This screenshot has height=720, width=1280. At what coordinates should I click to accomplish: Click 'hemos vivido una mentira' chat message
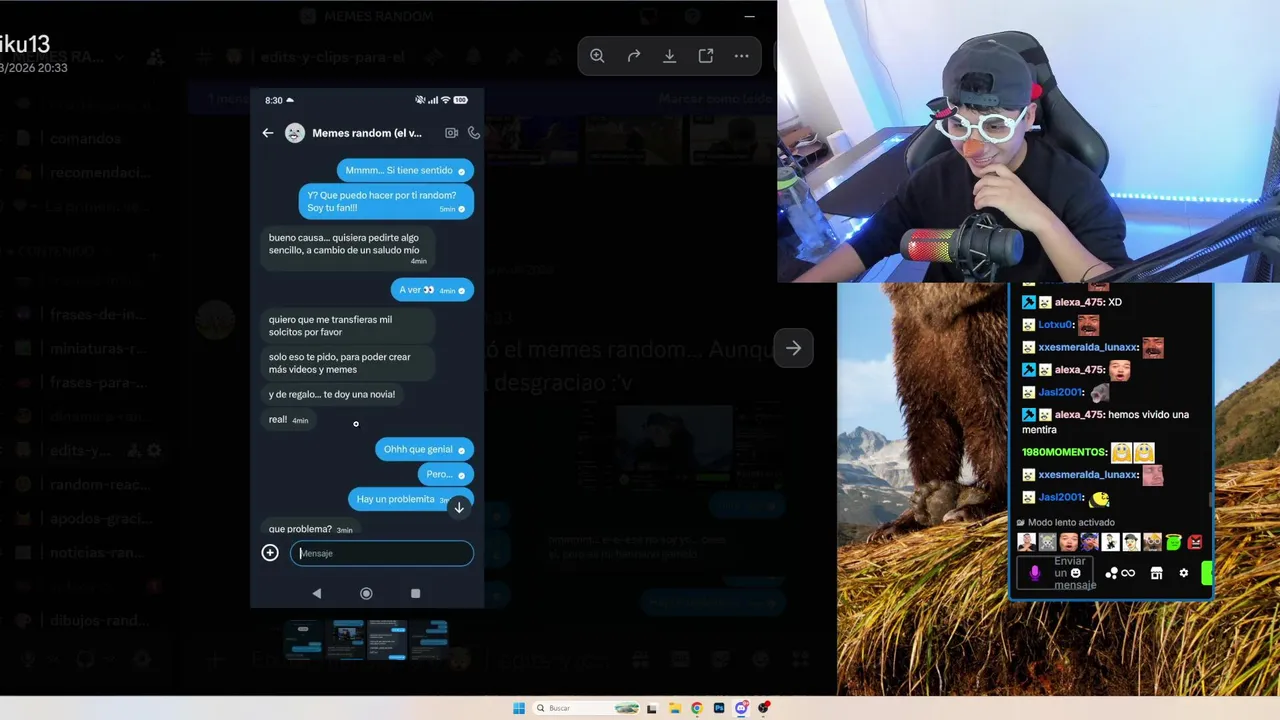1105,421
